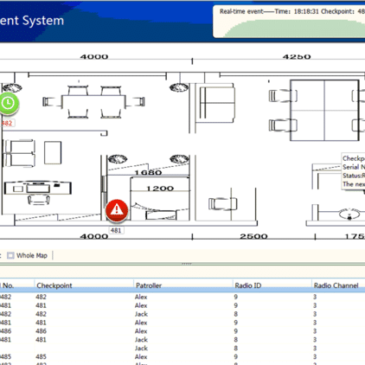Enable the Whole Map checkbox
This screenshot has height=365, width=365.
pos(11,256)
